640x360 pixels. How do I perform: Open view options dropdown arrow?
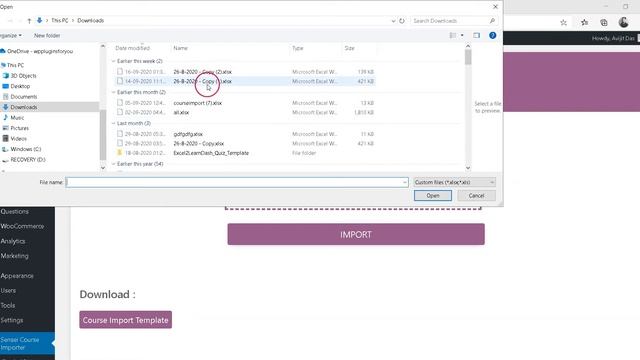tap(462, 36)
